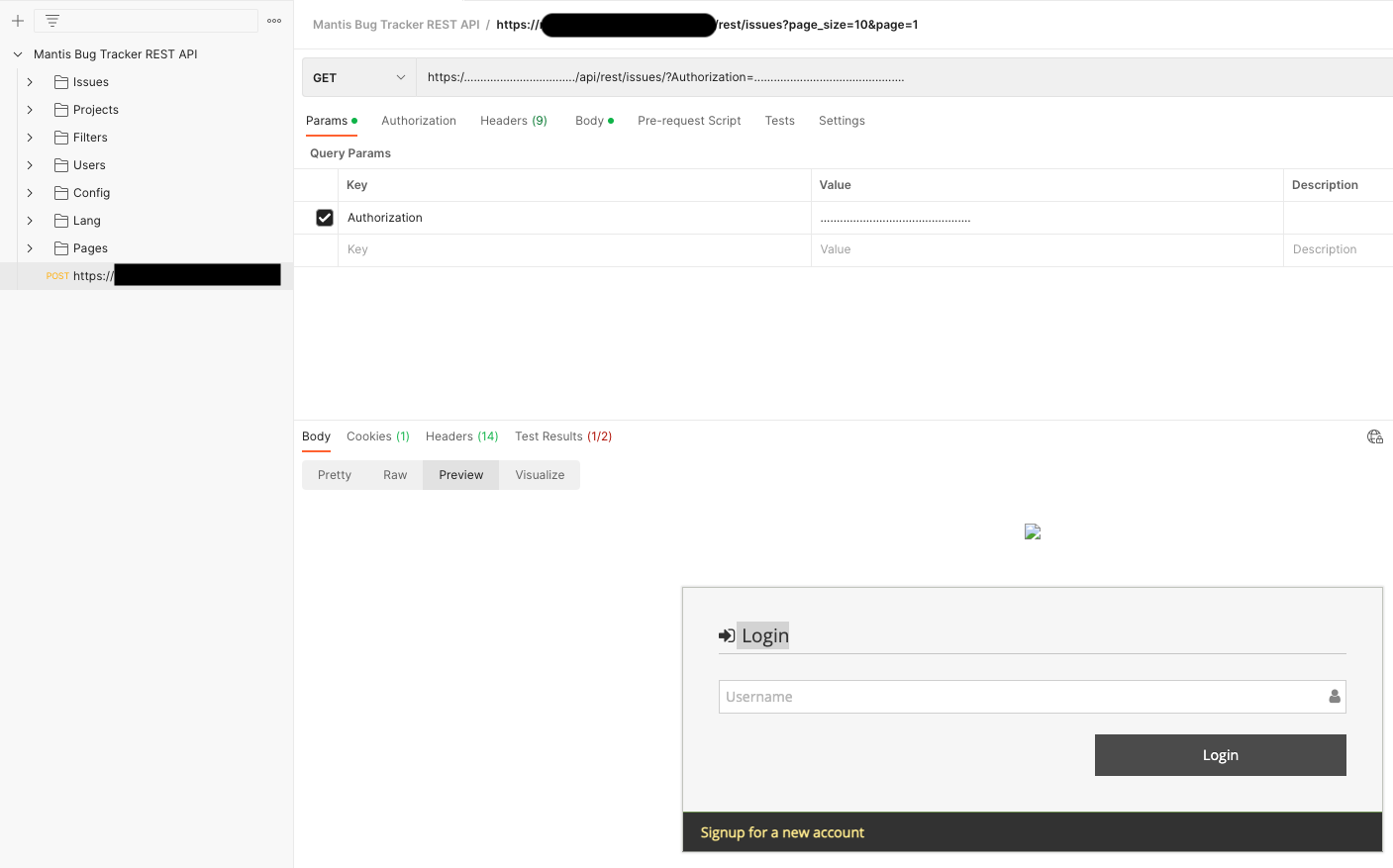1393x868 pixels.
Task: Open the GET method dropdown
Action: 358,77
